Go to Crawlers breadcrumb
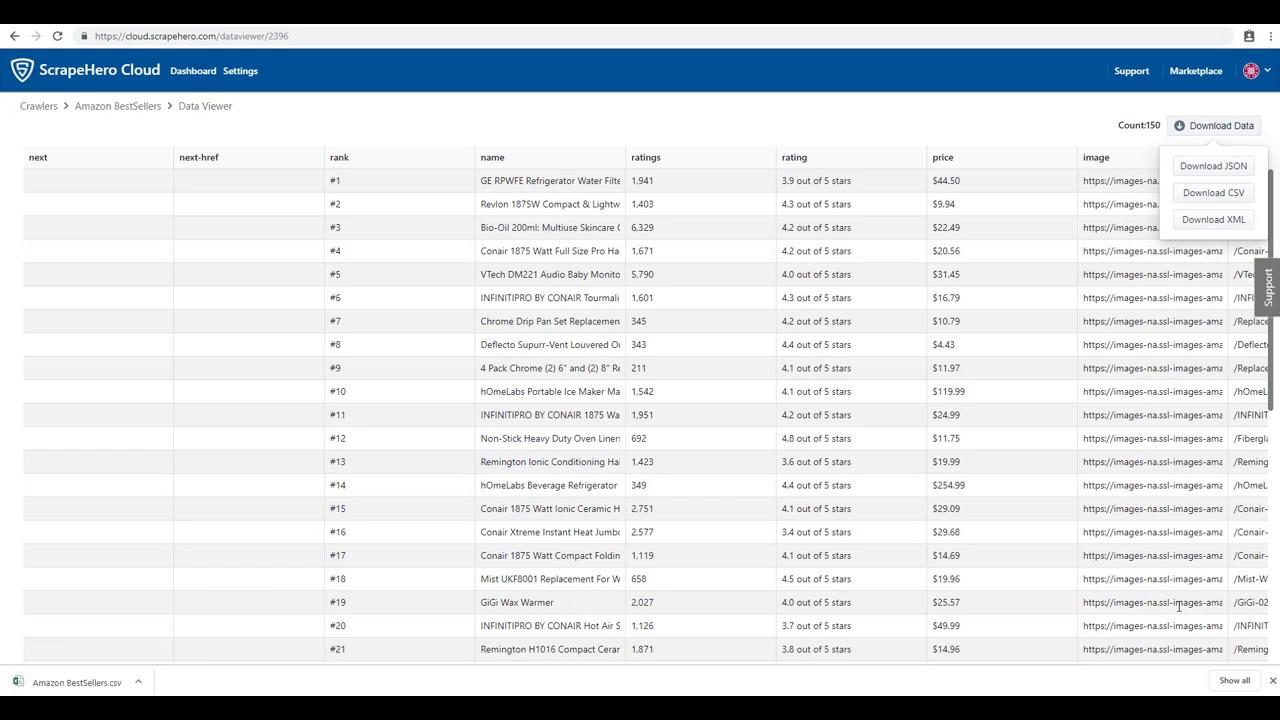The width and height of the screenshot is (1280, 720). click(39, 106)
